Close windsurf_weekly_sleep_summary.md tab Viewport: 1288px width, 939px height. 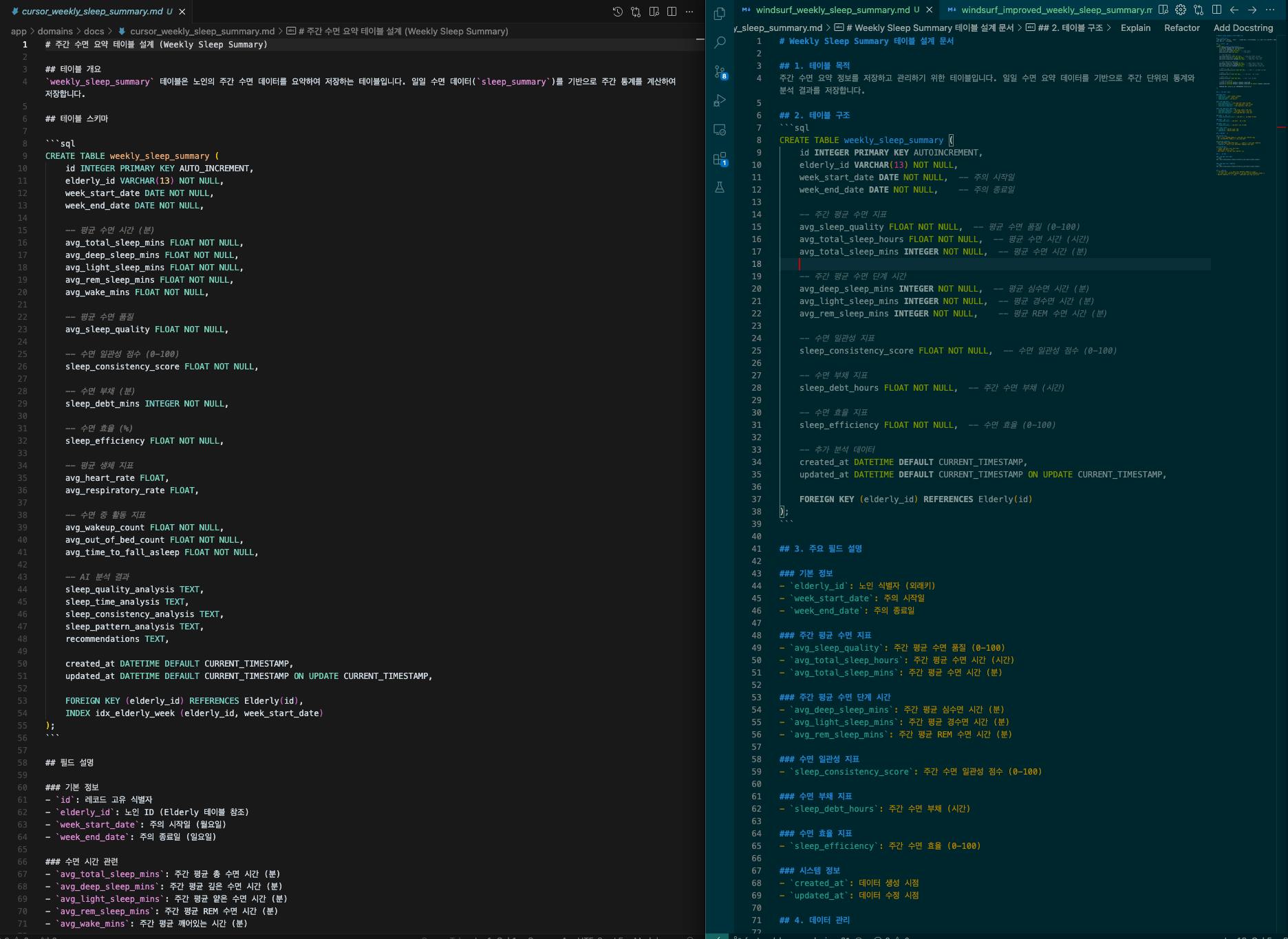(929, 10)
